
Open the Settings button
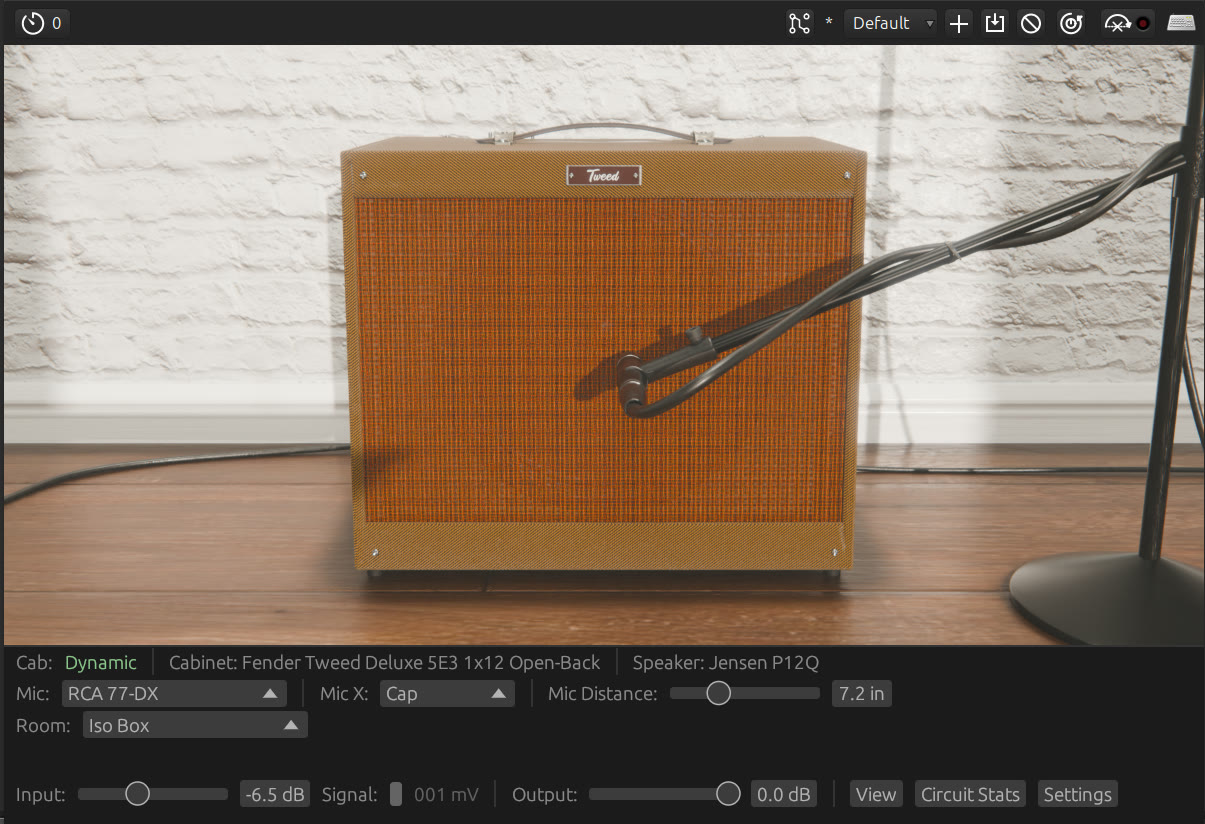[x=1078, y=794]
